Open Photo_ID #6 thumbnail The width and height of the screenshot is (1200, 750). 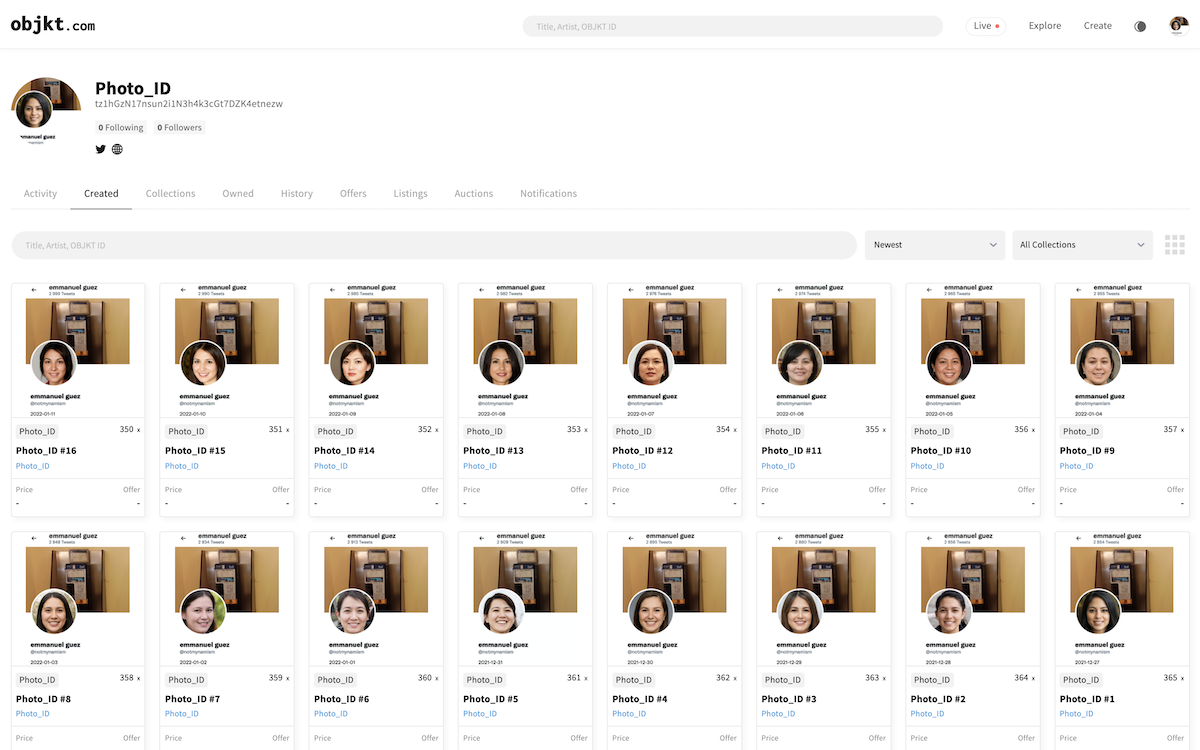click(x=376, y=599)
